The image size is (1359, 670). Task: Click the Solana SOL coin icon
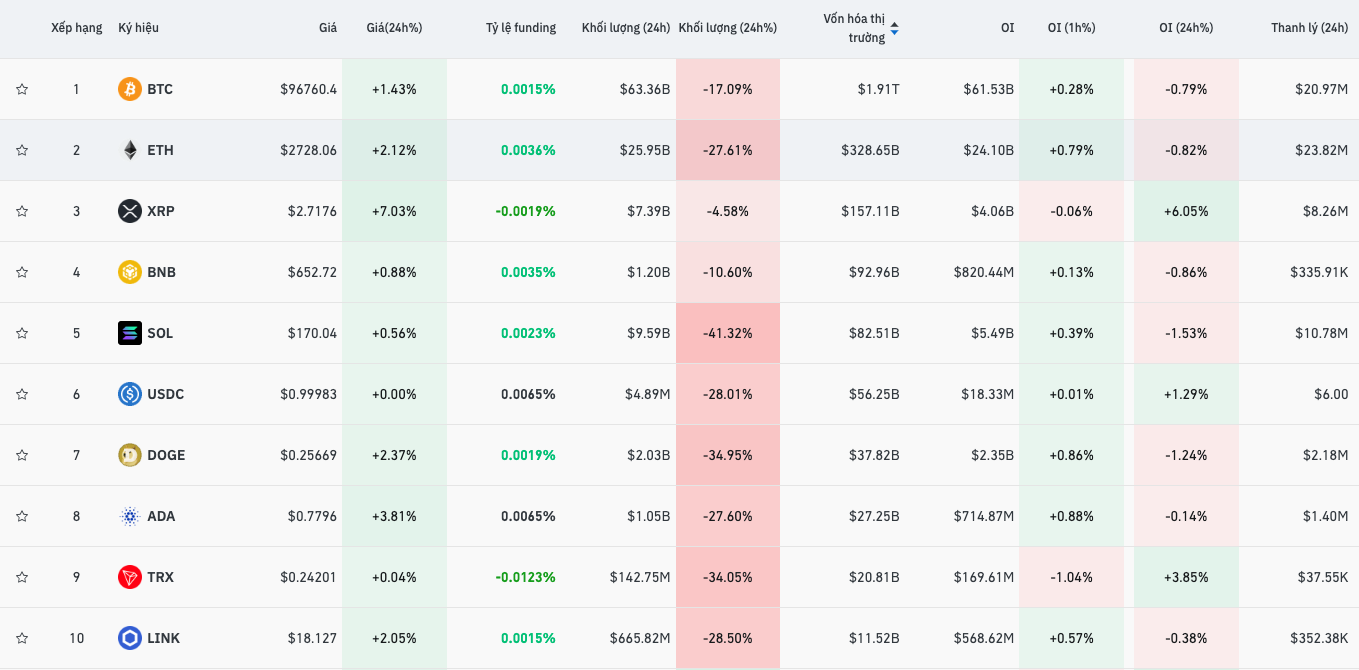tap(130, 333)
